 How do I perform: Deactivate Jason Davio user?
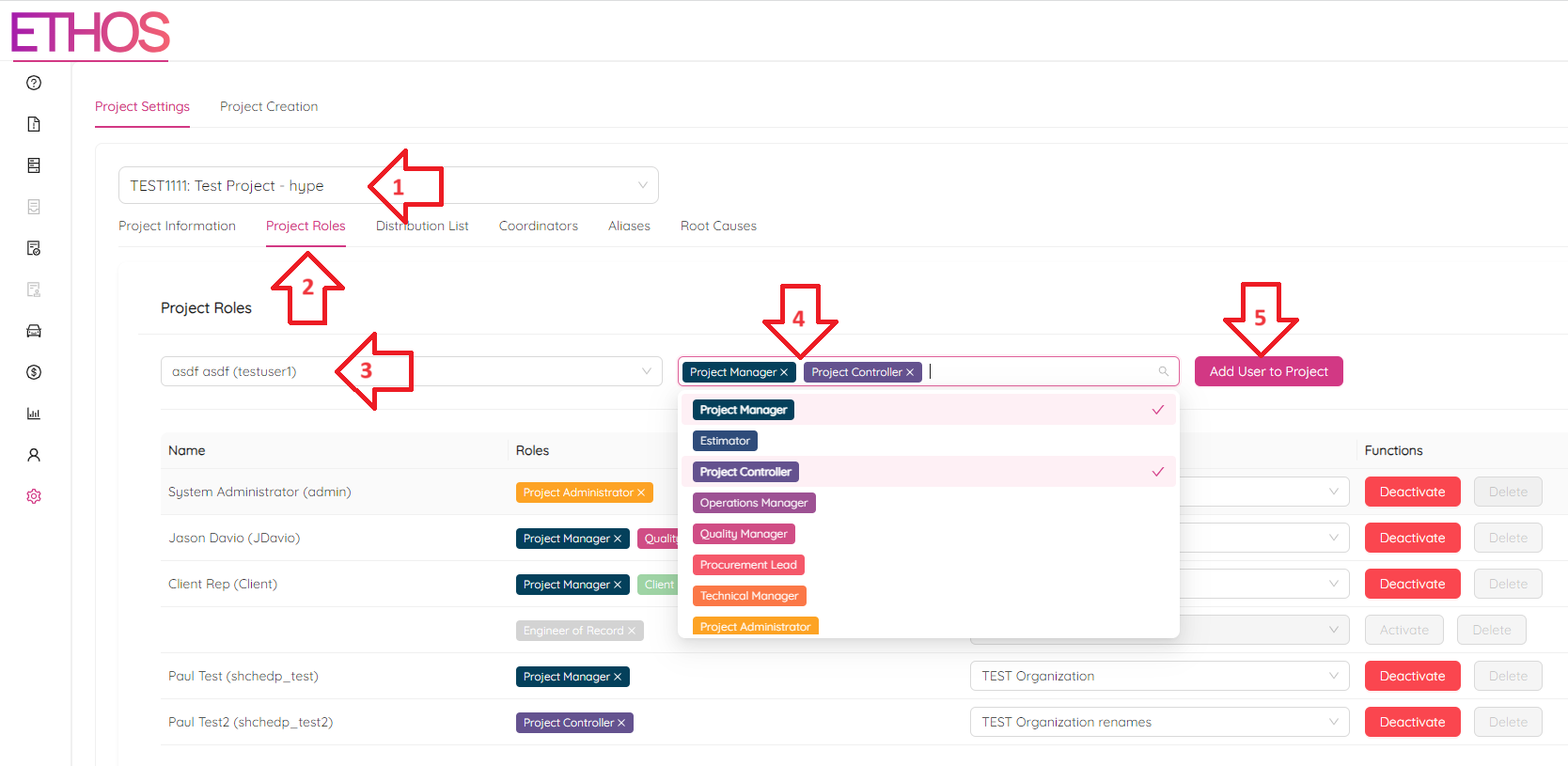pos(1412,538)
